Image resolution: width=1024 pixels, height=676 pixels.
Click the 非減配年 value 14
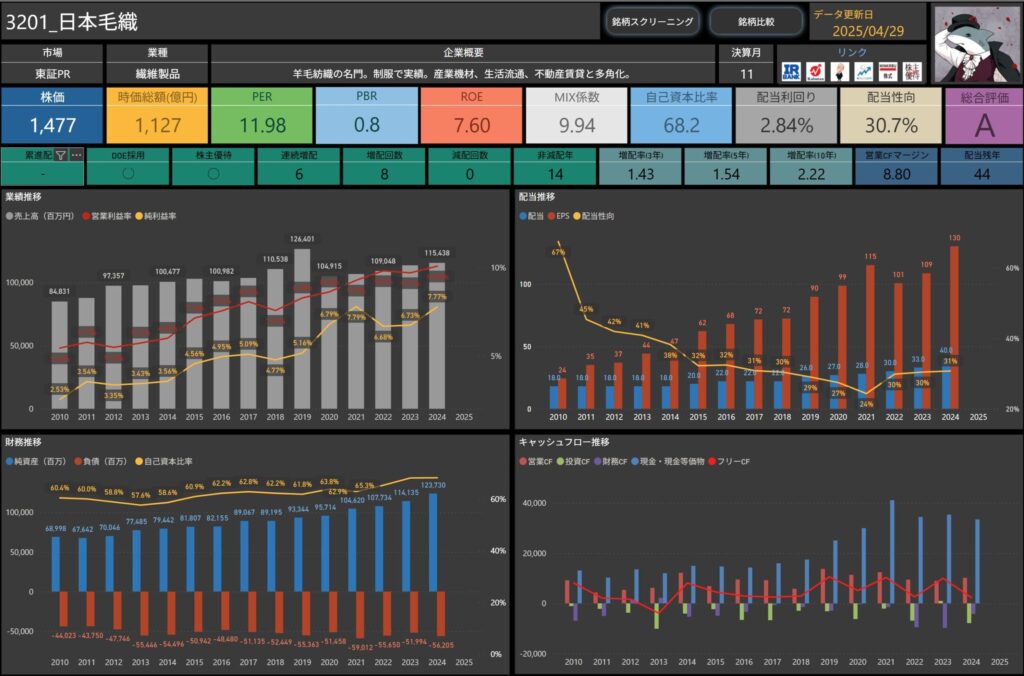(555, 174)
